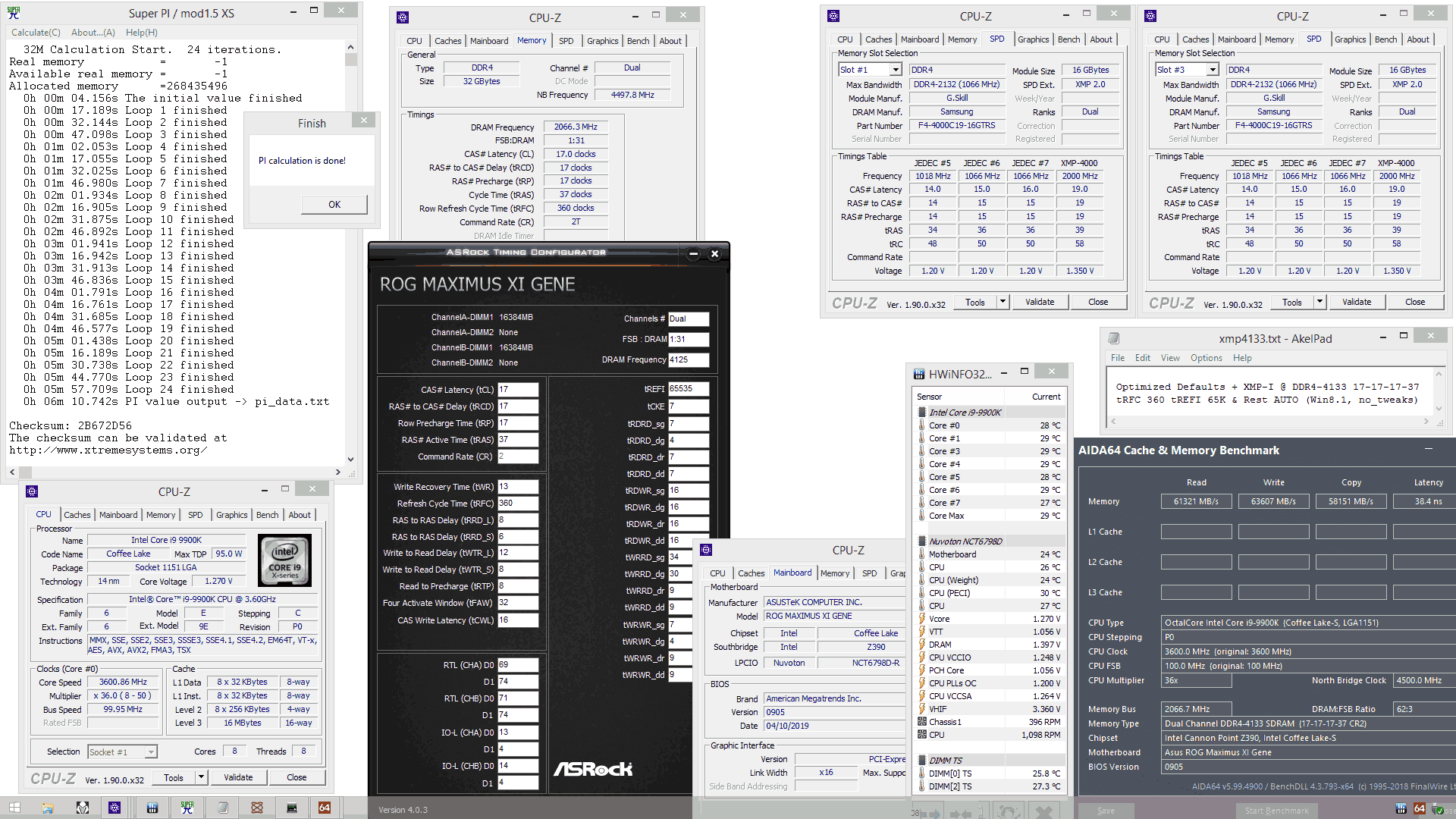Open the Slot #1 dropdown in CPU-Z SPD
The image size is (1456, 819).
click(x=896, y=70)
